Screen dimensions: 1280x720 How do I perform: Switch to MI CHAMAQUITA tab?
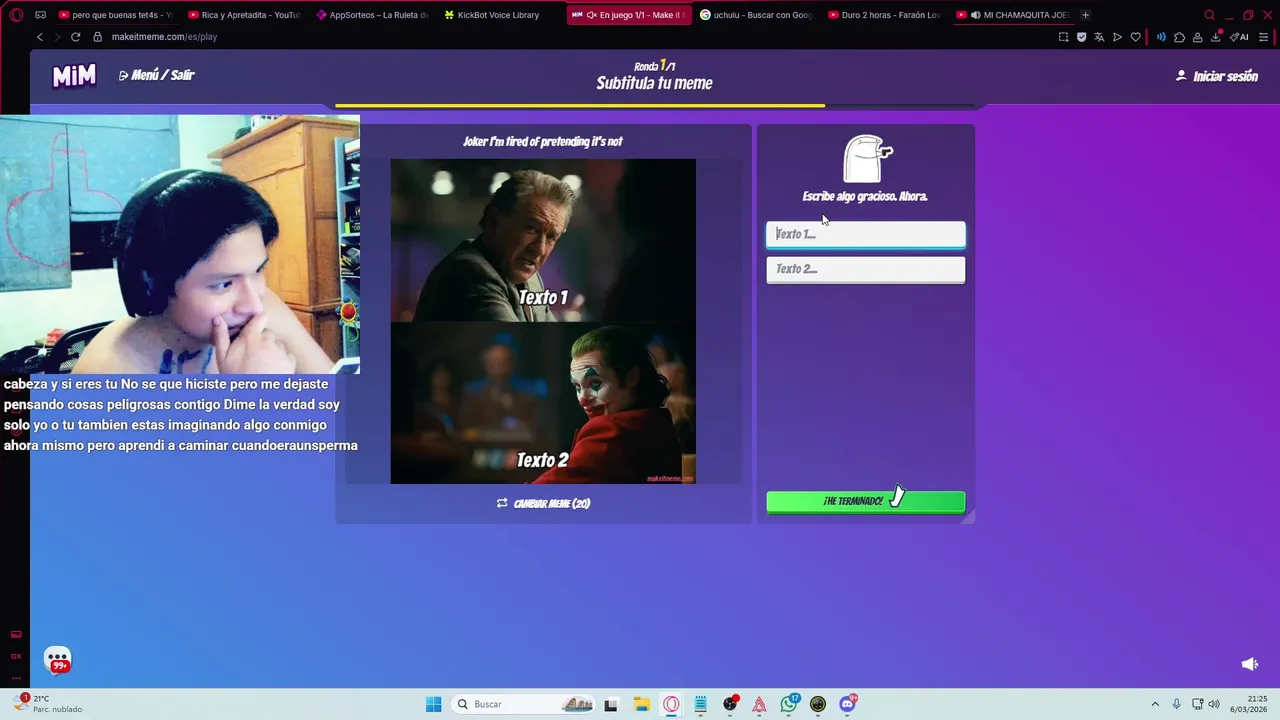click(1012, 15)
